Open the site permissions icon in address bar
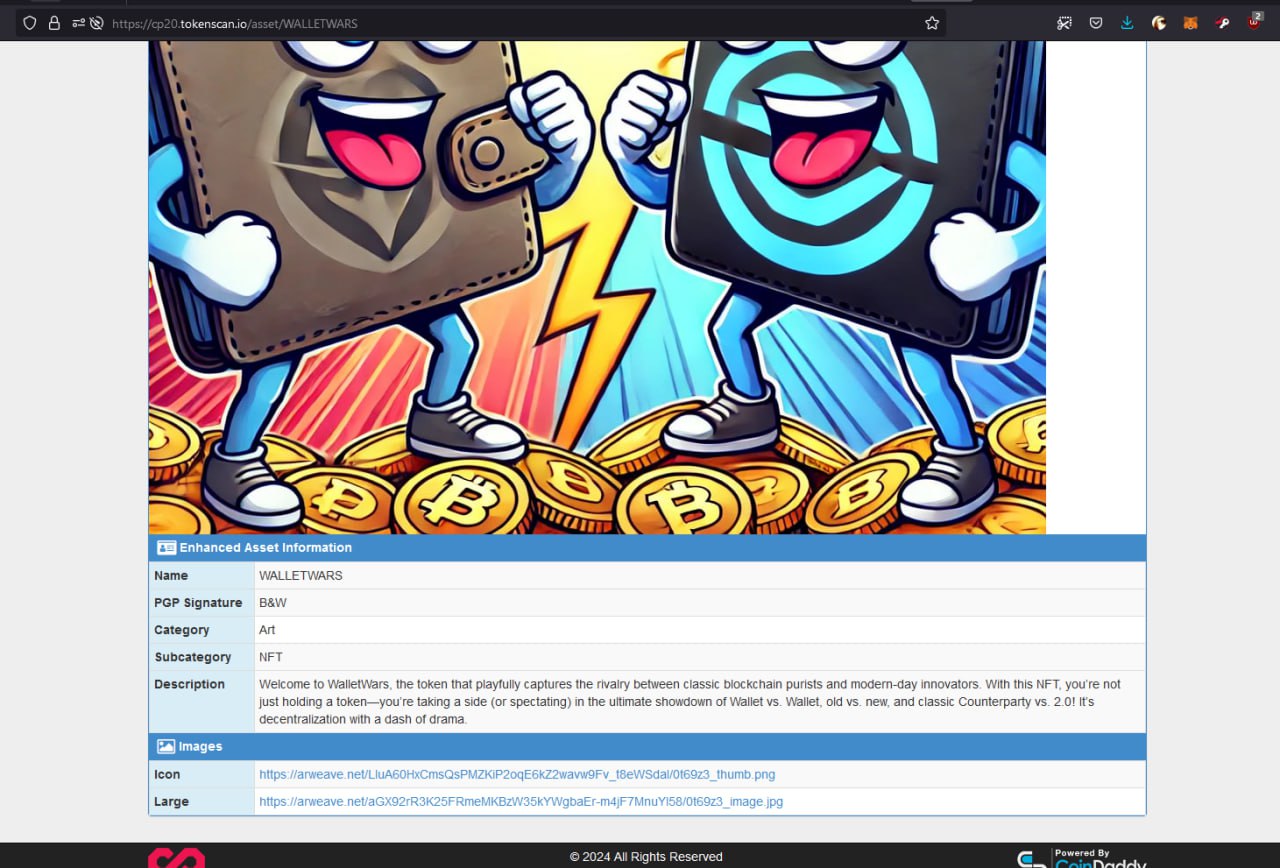The image size is (1280, 868). (79, 23)
